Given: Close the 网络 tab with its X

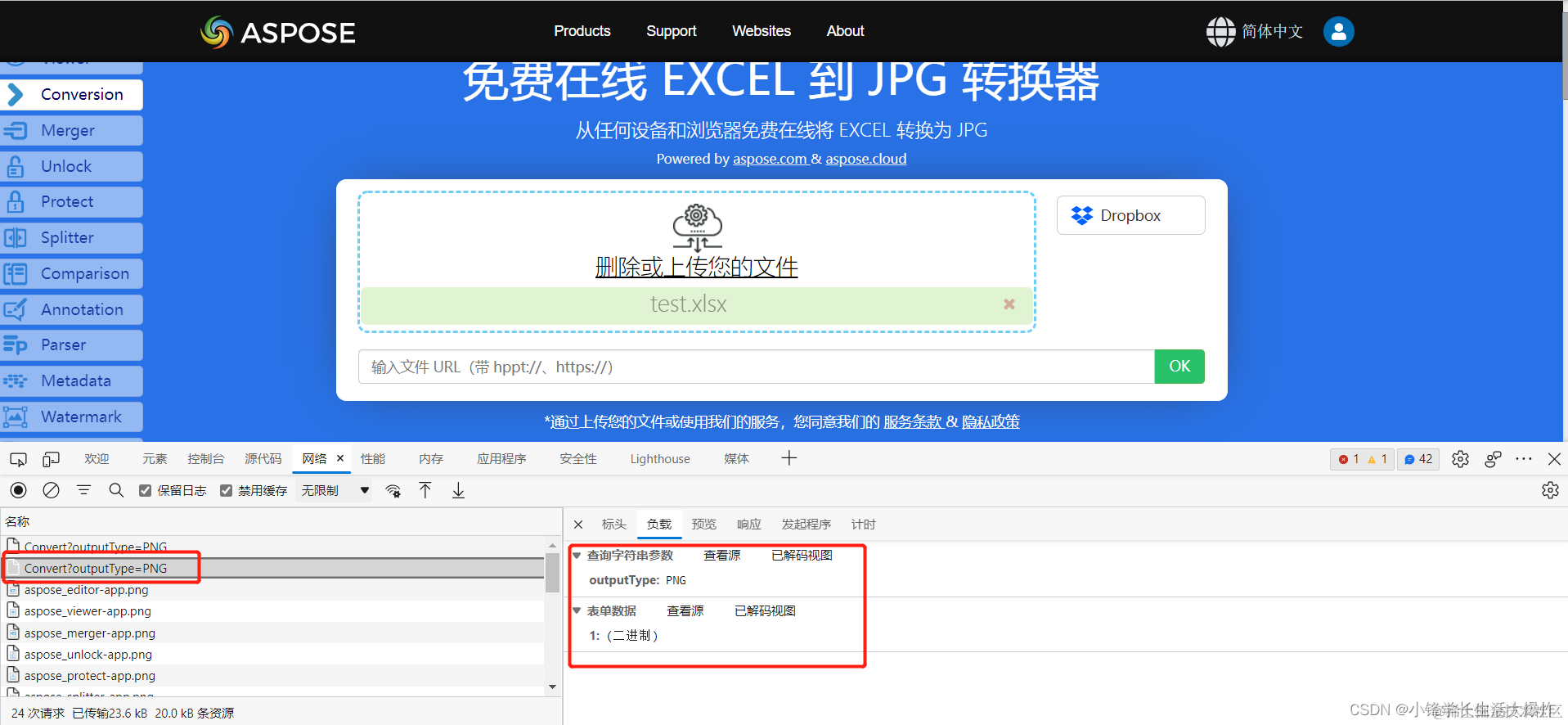Looking at the screenshot, I should point(340,458).
